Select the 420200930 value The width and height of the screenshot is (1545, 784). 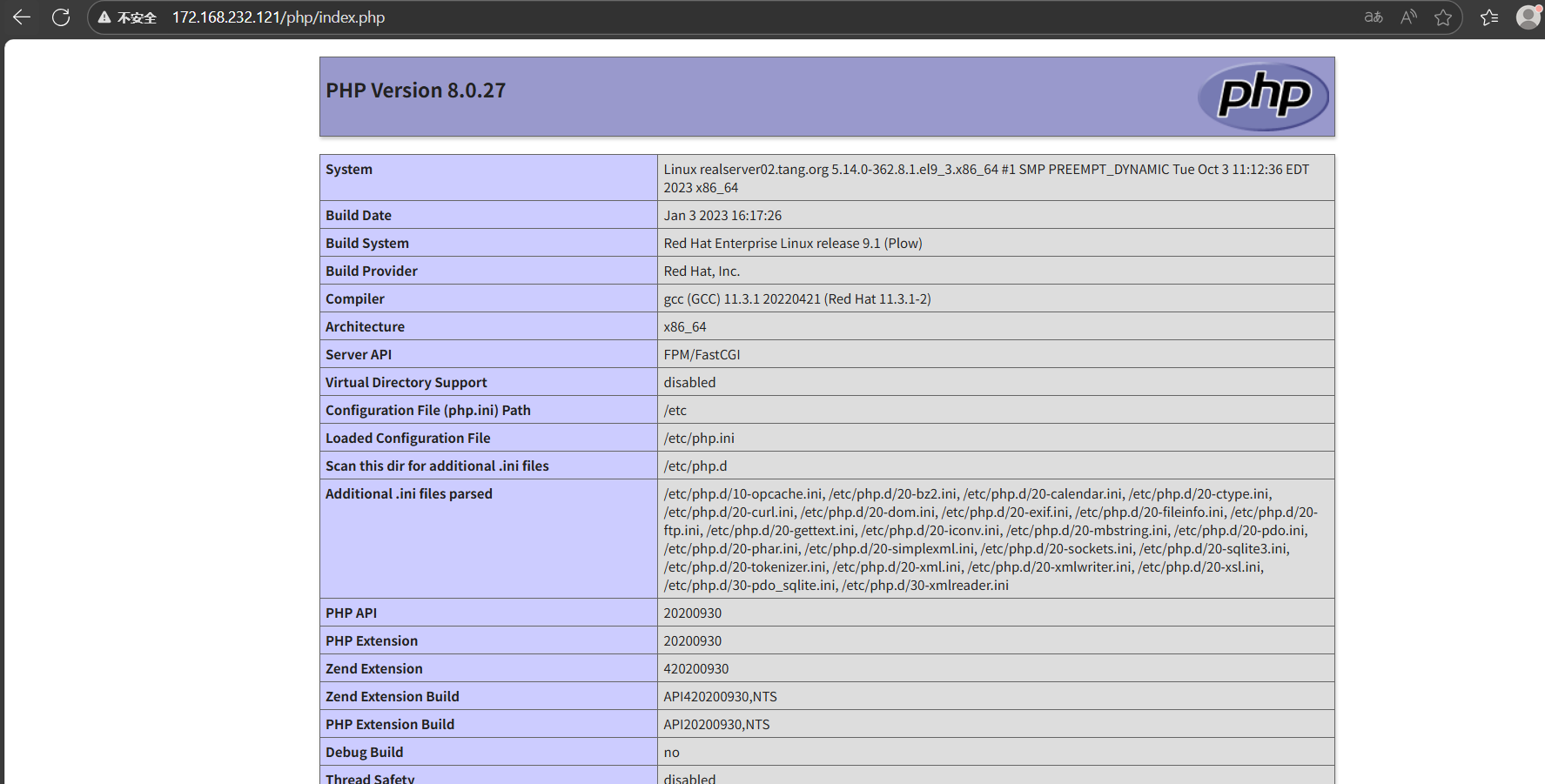point(696,669)
